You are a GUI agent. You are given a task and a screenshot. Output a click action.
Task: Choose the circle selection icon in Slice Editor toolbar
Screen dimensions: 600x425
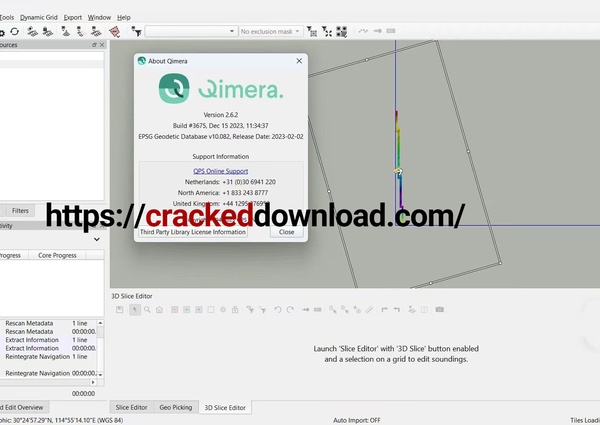(223, 309)
